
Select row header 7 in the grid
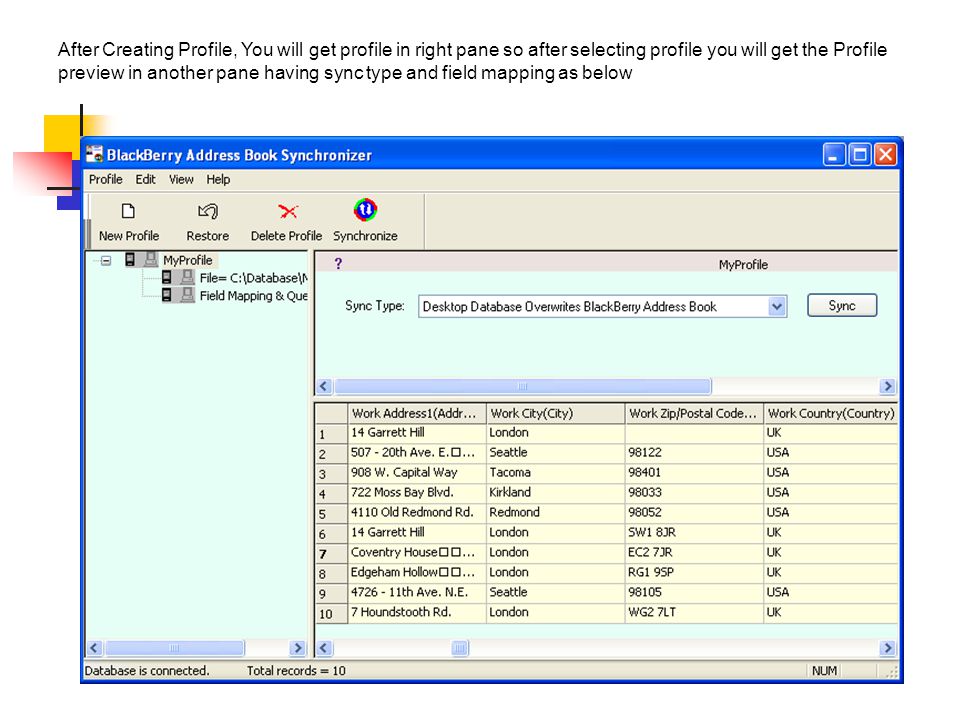pos(331,554)
